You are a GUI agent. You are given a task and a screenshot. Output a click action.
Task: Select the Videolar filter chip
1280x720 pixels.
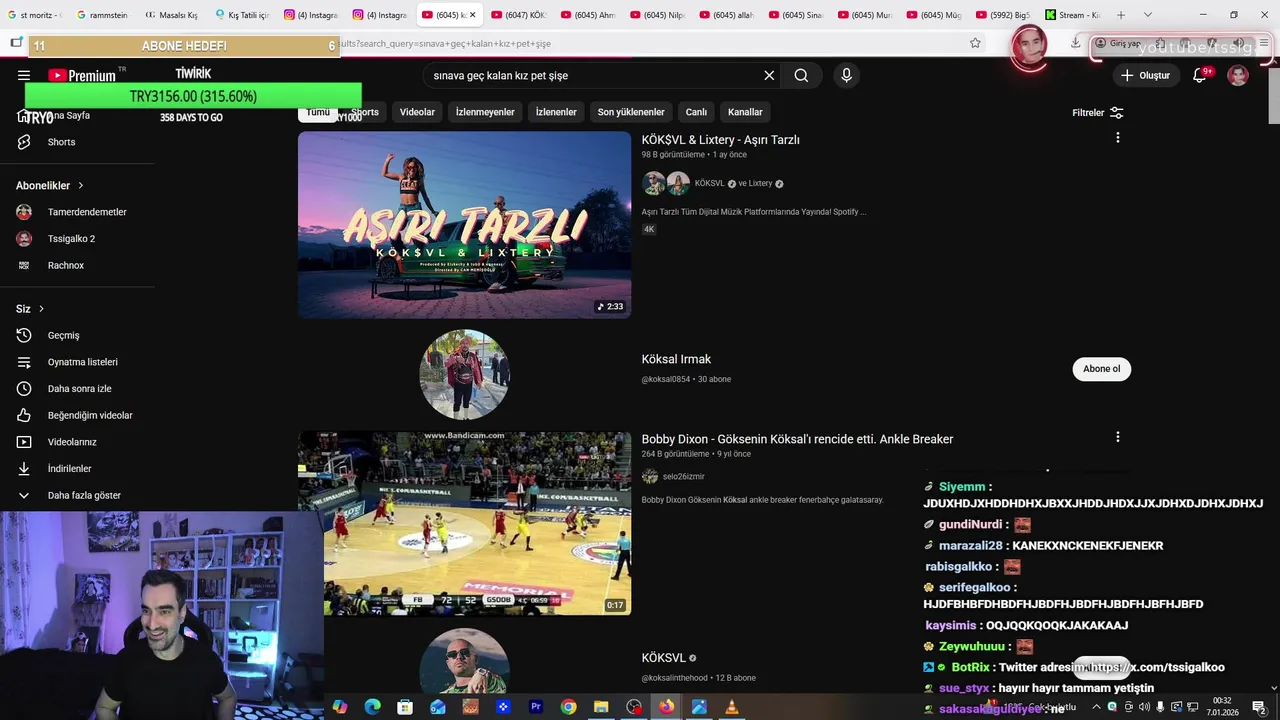pyautogui.click(x=417, y=112)
